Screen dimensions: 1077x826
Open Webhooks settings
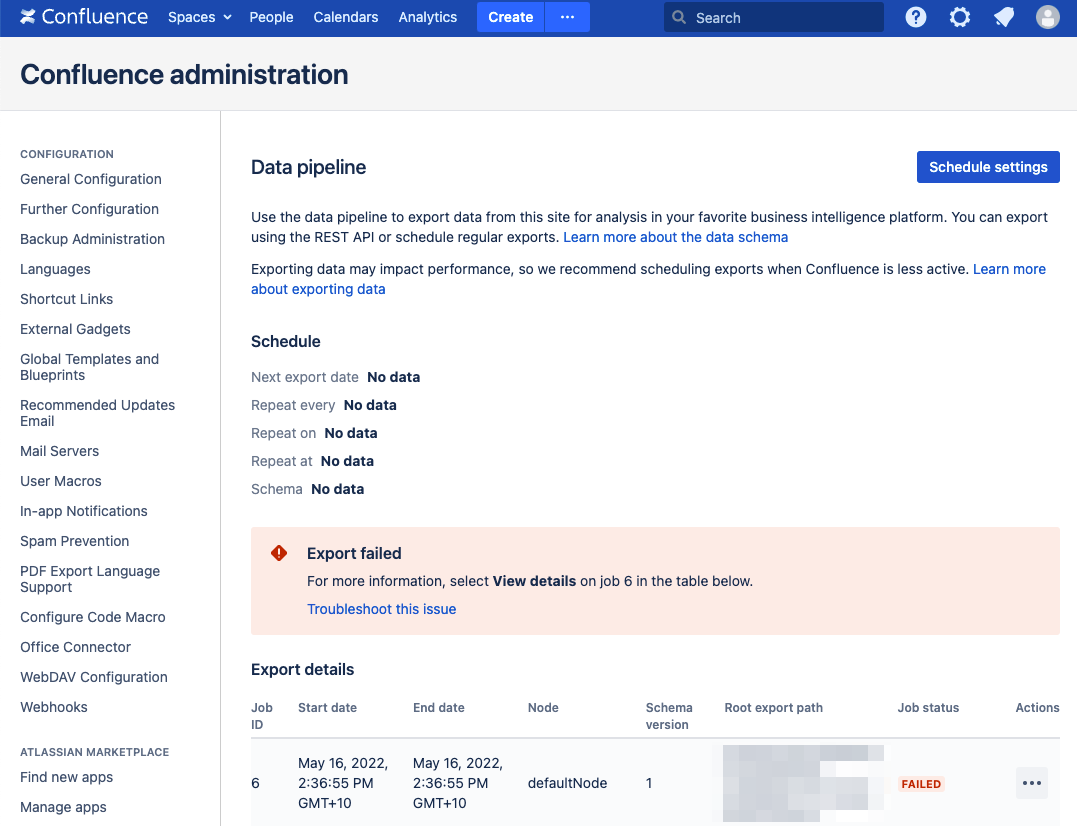[54, 707]
